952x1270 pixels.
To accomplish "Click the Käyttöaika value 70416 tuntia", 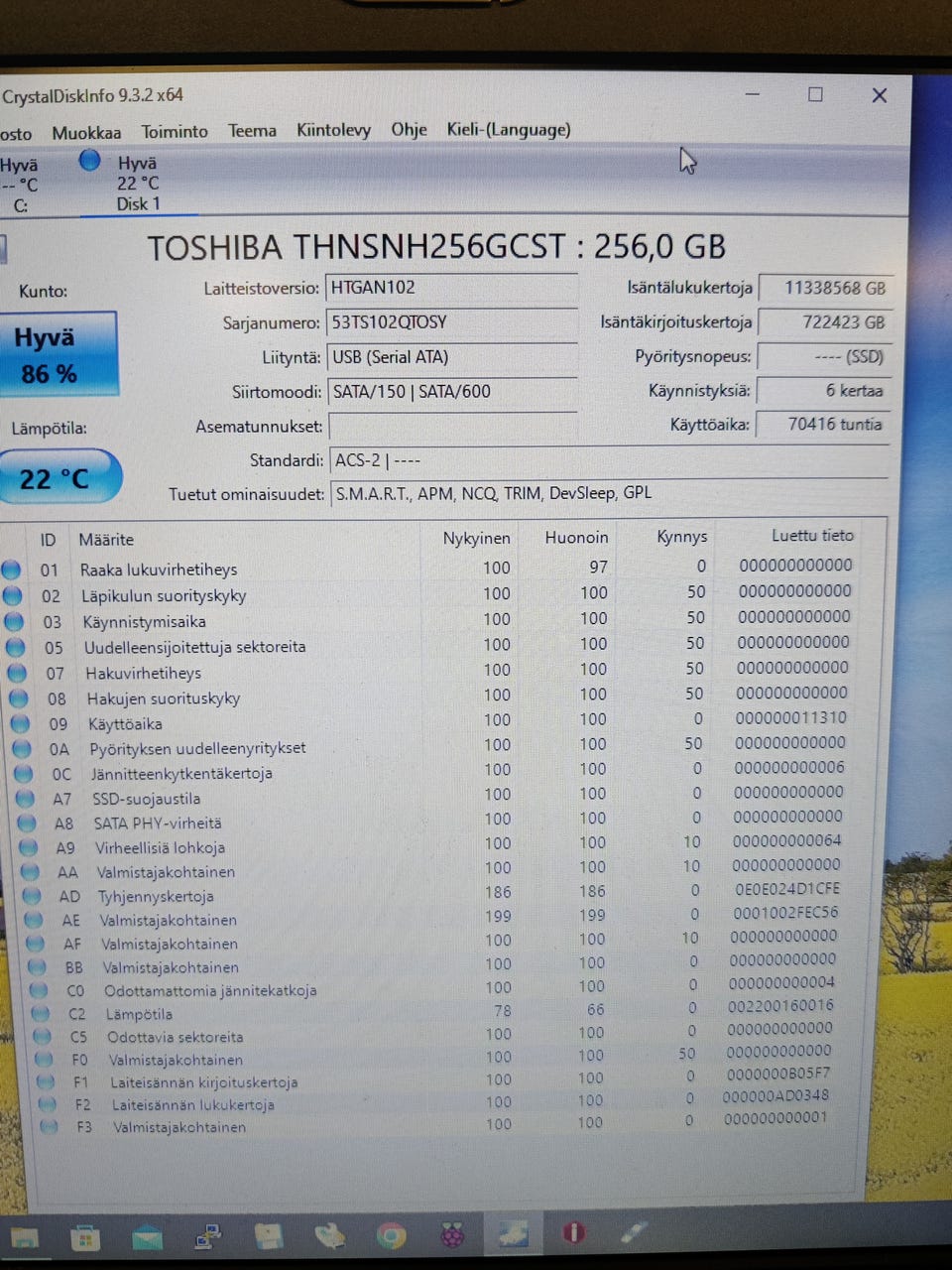I will [822, 425].
